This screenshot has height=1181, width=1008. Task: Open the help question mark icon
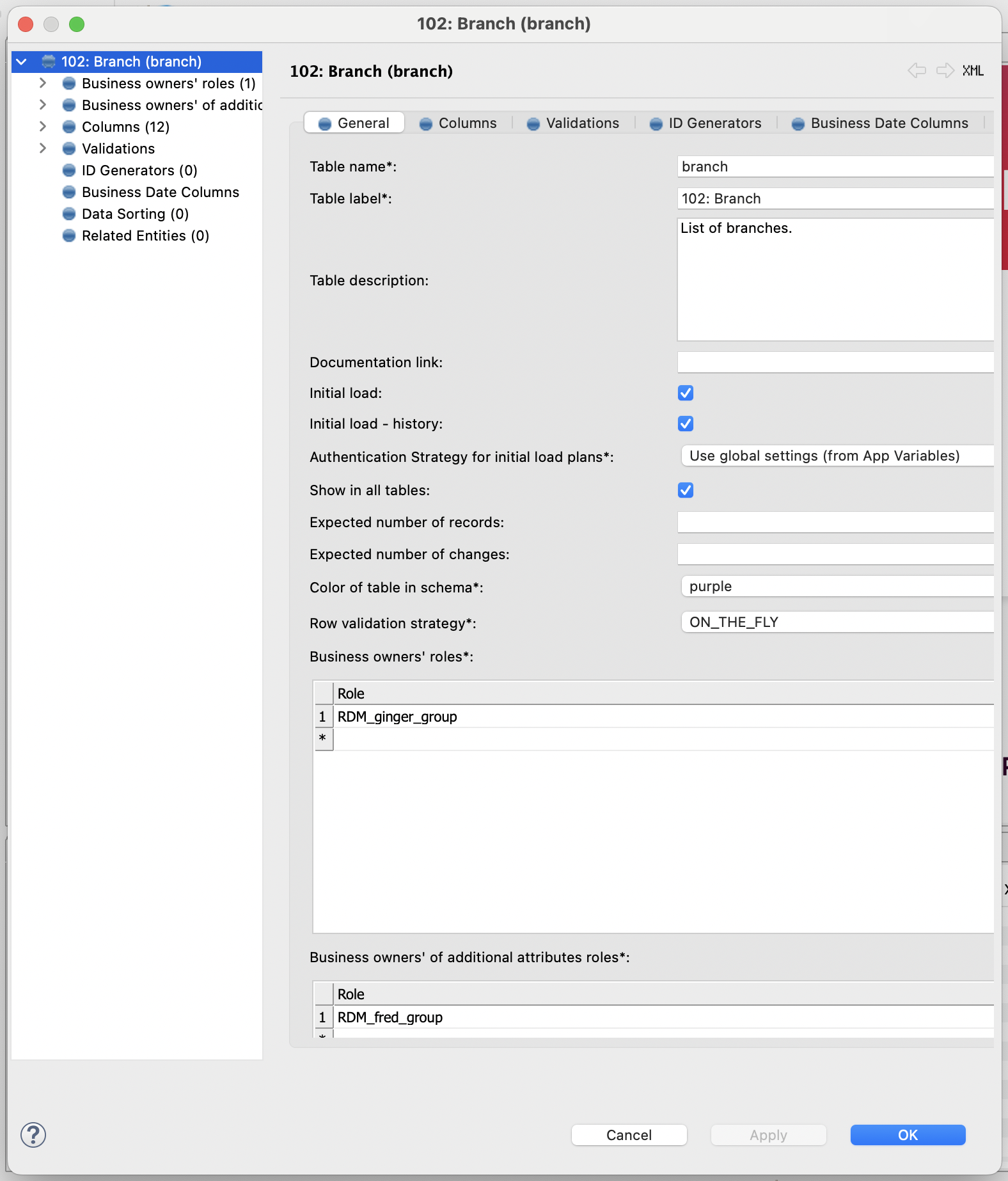pos(33,1135)
